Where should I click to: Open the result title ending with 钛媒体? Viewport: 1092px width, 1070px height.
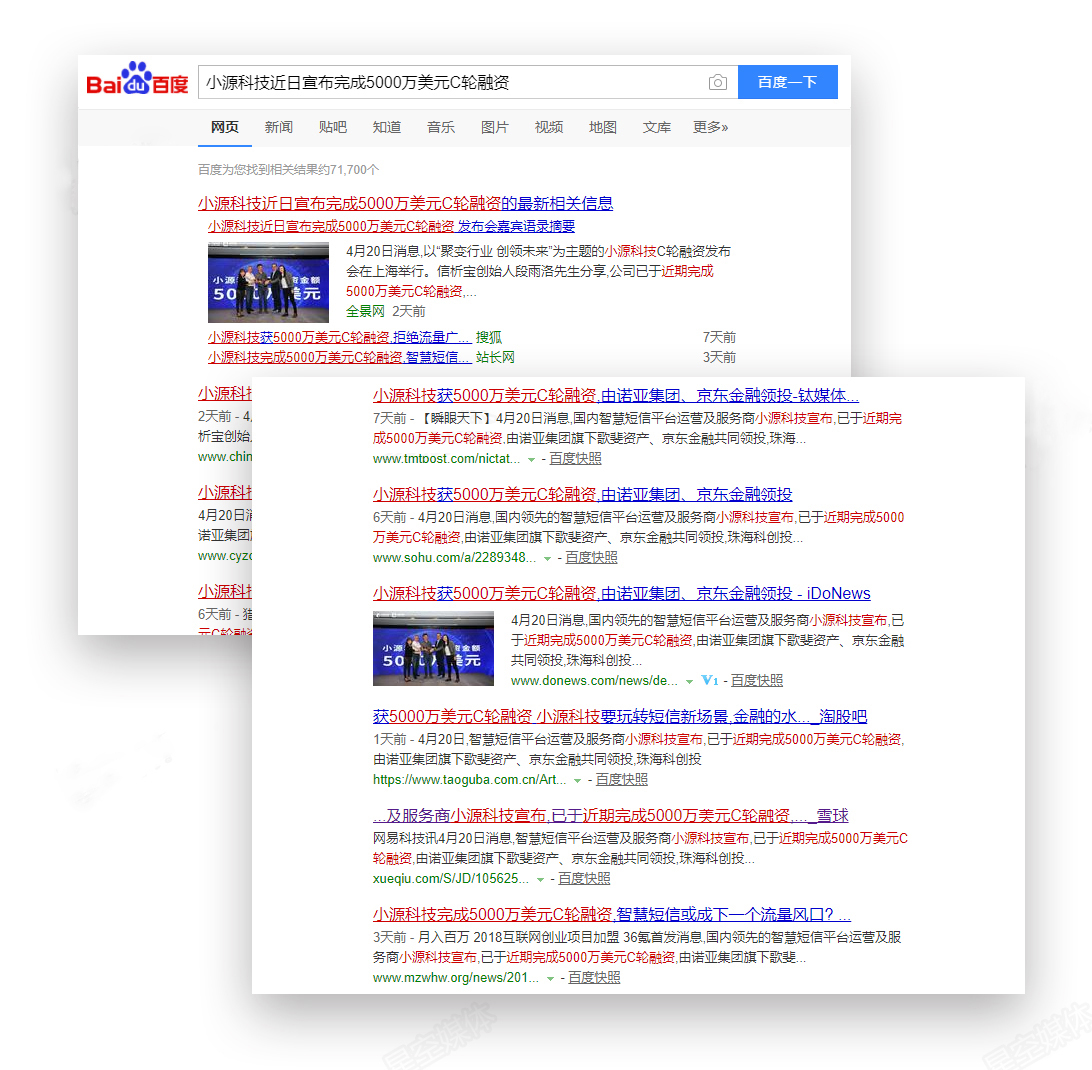[616, 396]
